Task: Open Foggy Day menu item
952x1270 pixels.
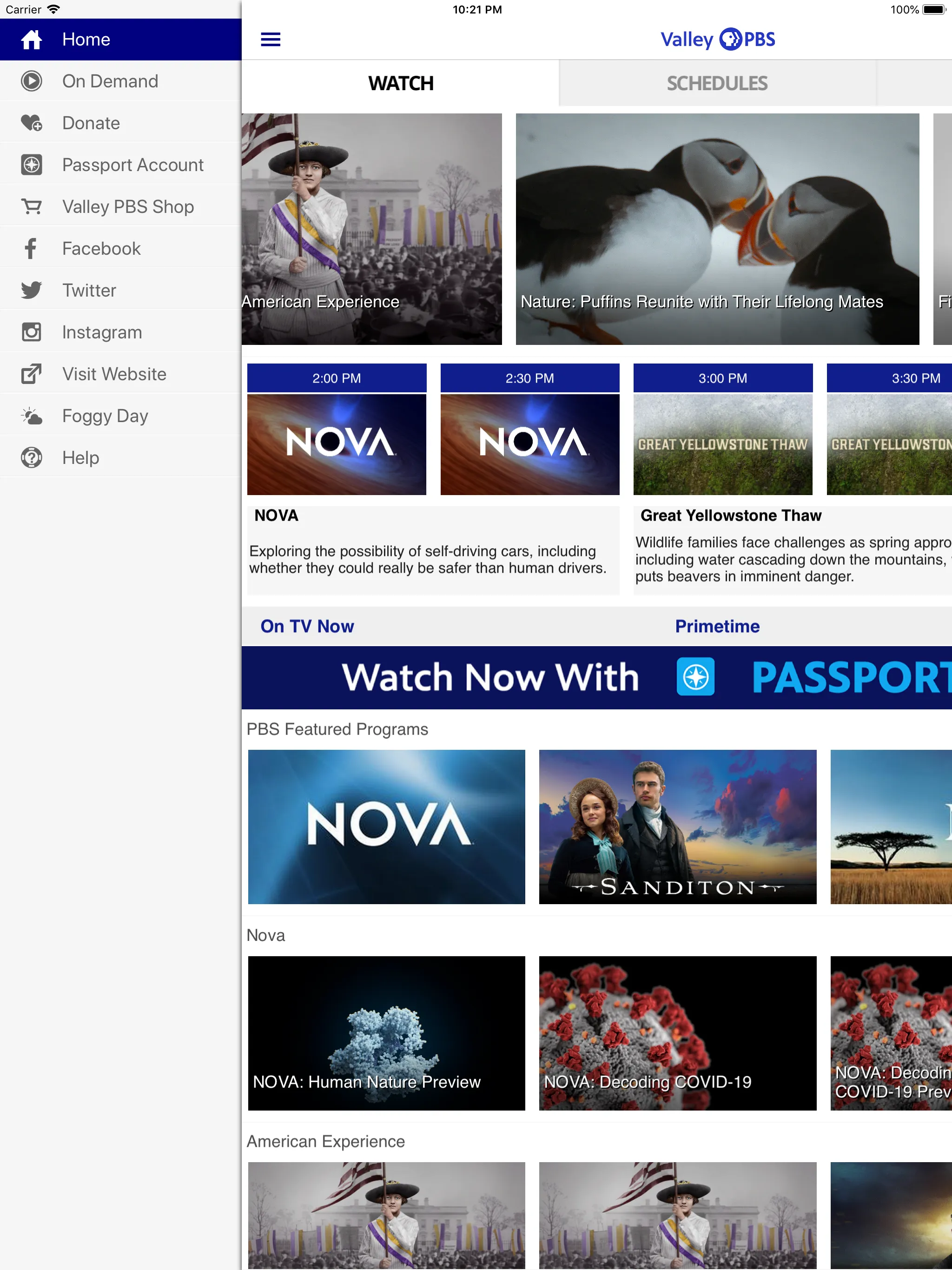Action: point(120,416)
